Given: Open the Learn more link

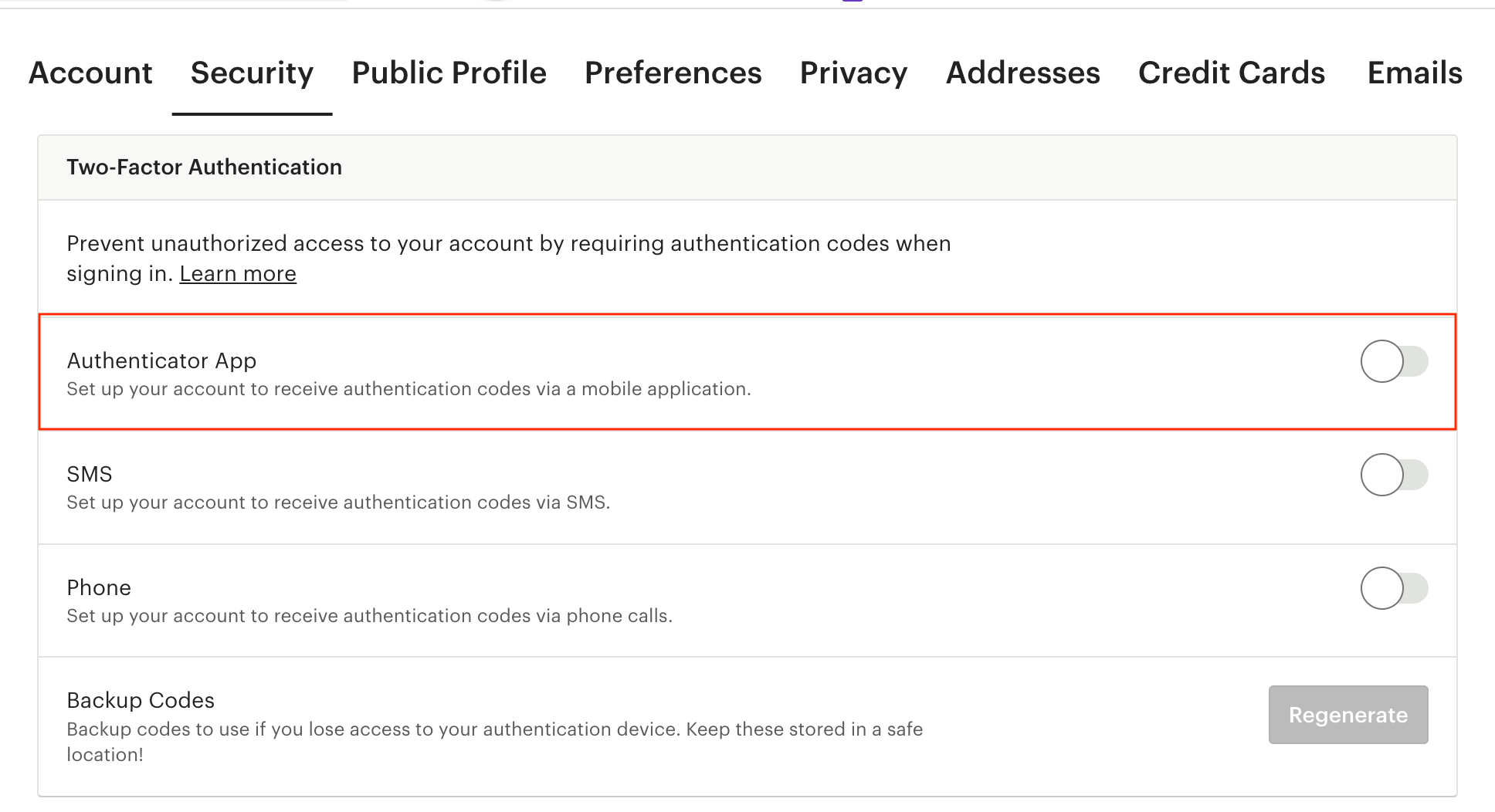Looking at the screenshot, I should click(x=238, y=273).
